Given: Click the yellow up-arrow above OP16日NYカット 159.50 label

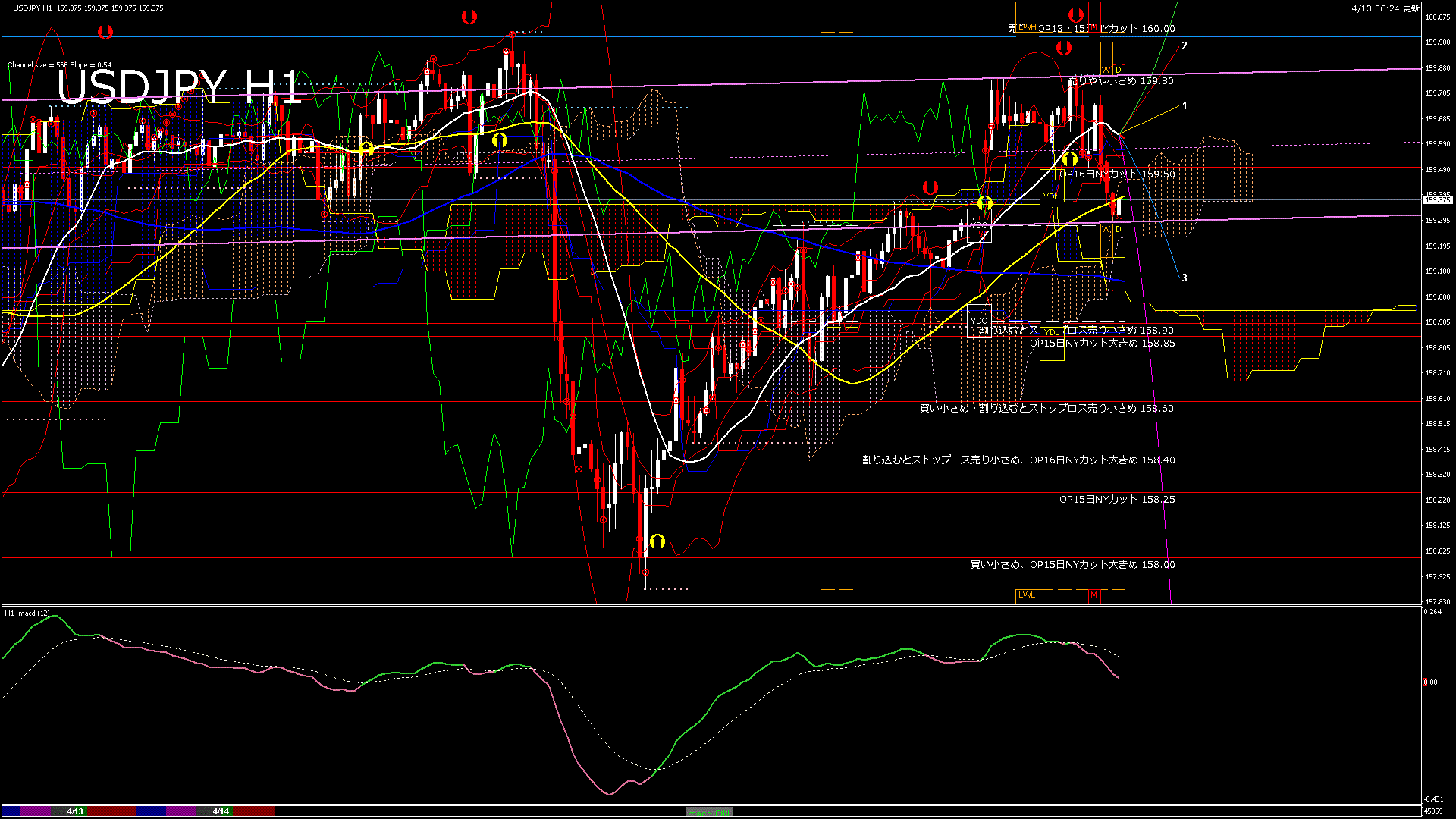Looking at the screenshot, I should (x=1069, y=159).
